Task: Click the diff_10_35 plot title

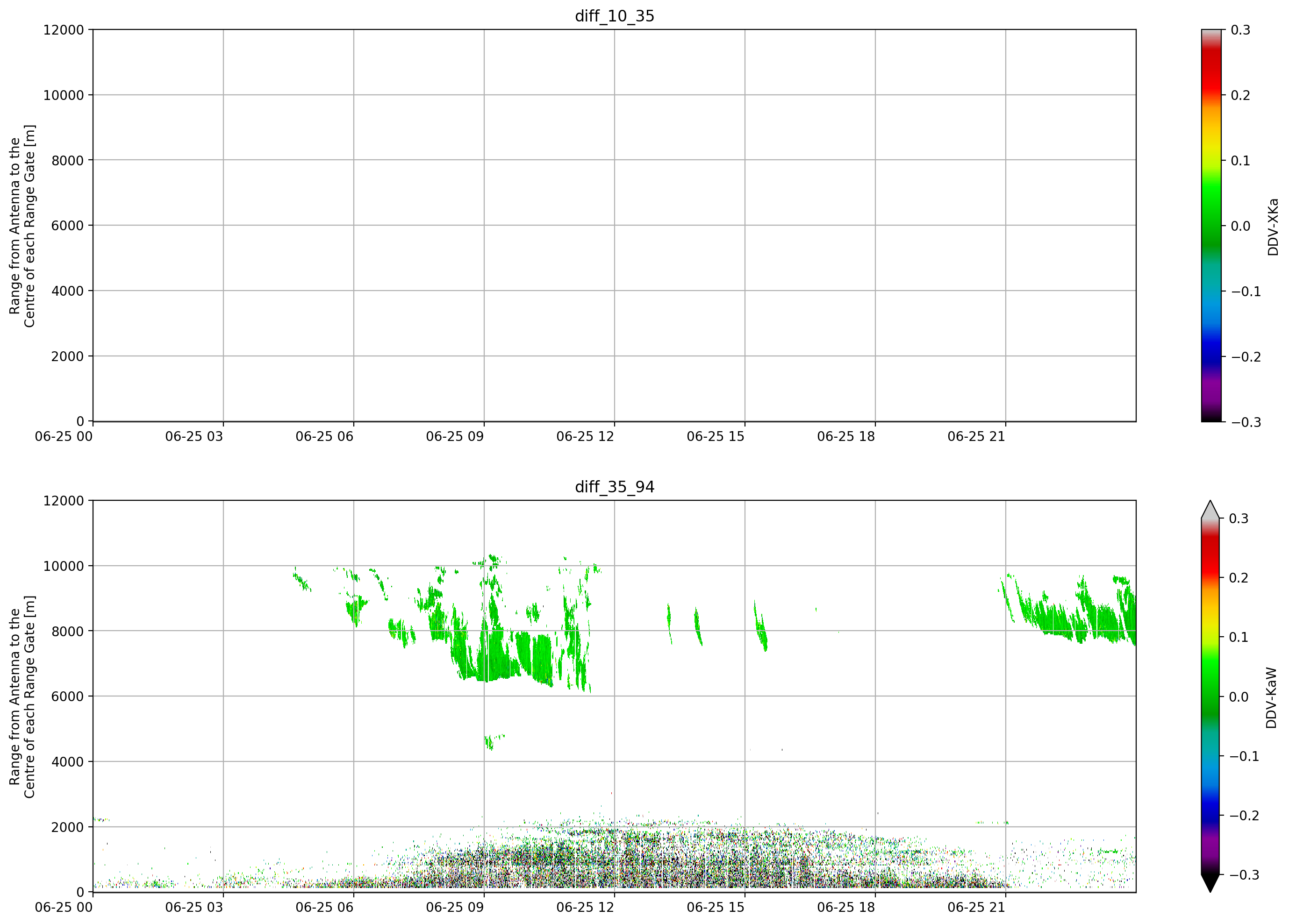Action: pos(615,16)
